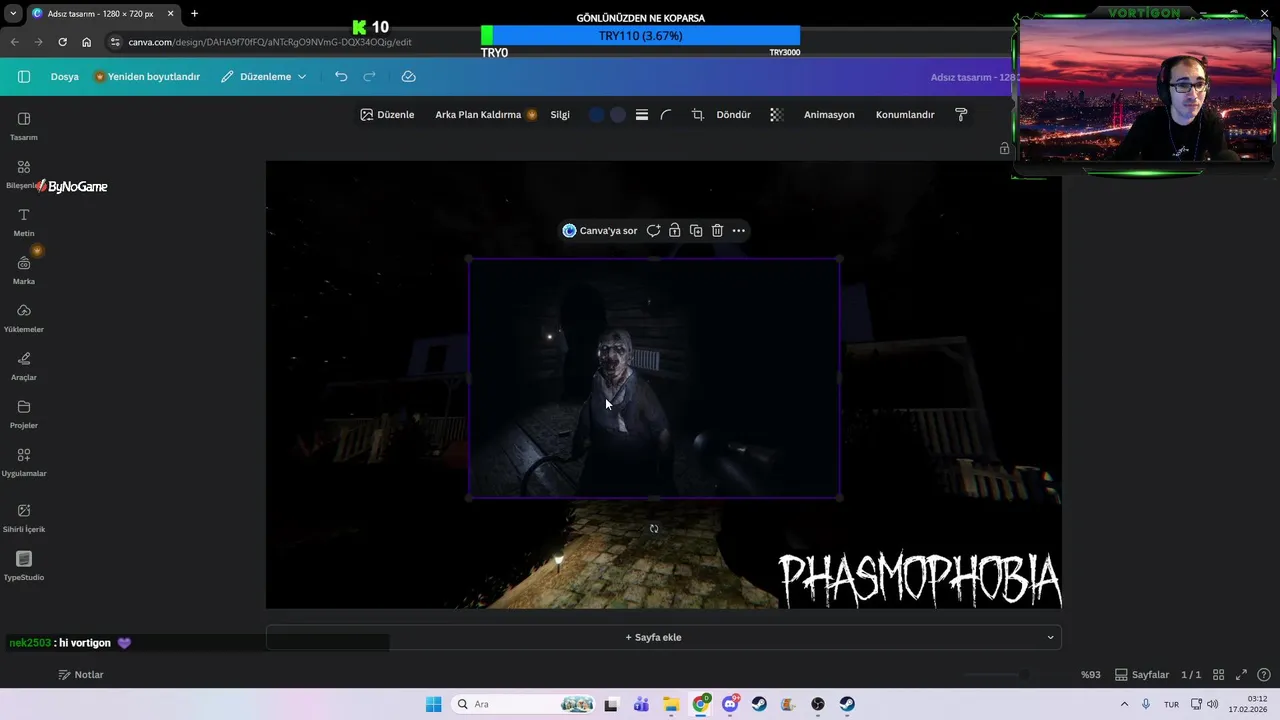Viewport: 1280px width, 720px height.
Task: Open the Notlar notes panel
Action: click(81, 675)
